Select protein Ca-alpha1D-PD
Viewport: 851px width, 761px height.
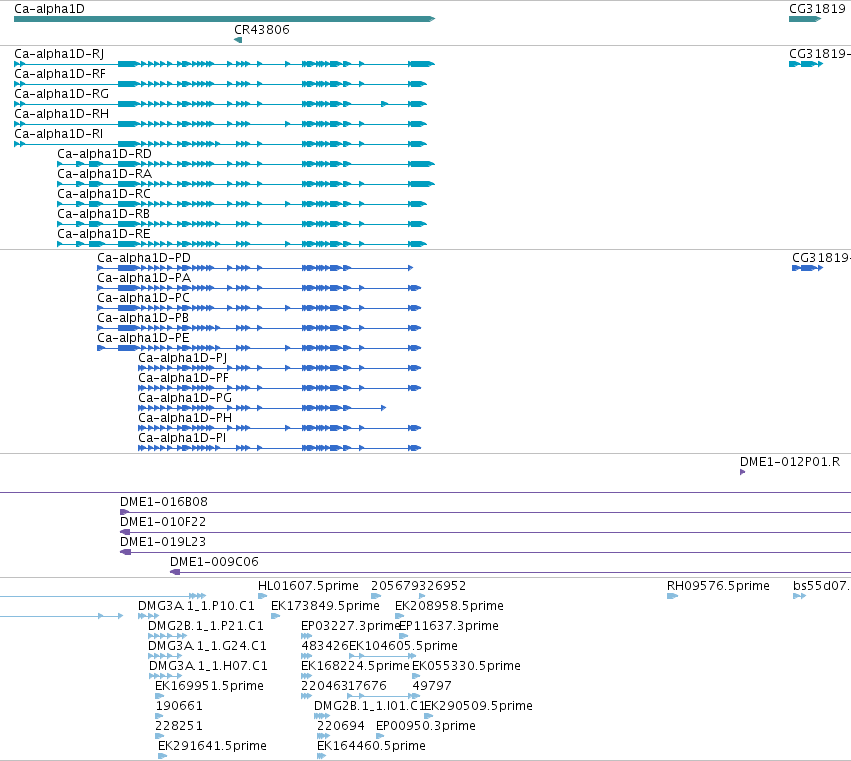255,268
